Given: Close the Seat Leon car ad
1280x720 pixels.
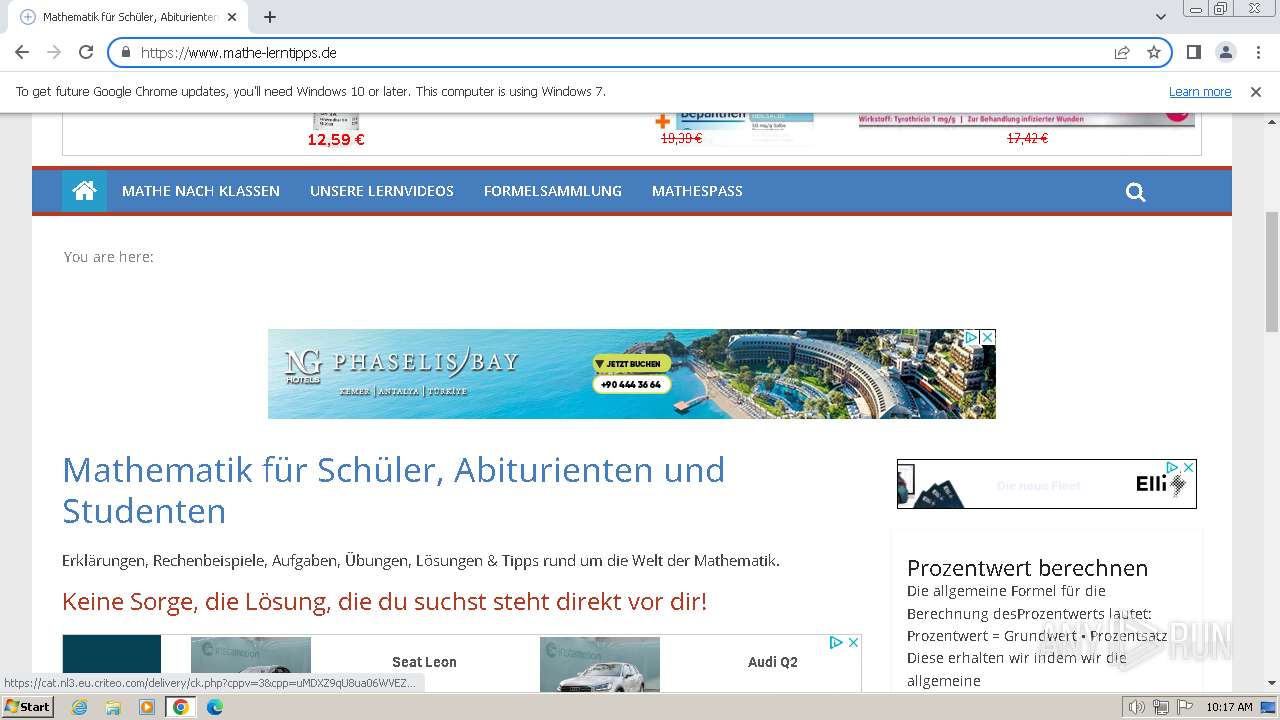Looking at the screenshot, I should pyautogui.click(x=854, y=642).
